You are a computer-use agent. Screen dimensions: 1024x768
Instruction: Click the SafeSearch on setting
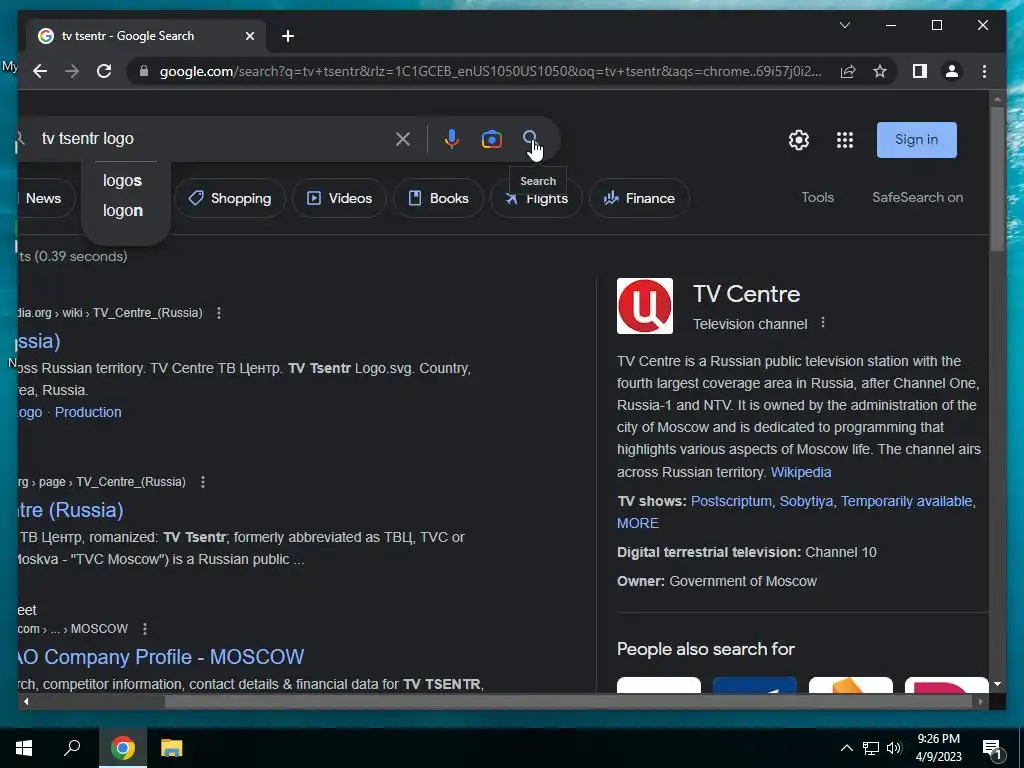pos(918,197)
